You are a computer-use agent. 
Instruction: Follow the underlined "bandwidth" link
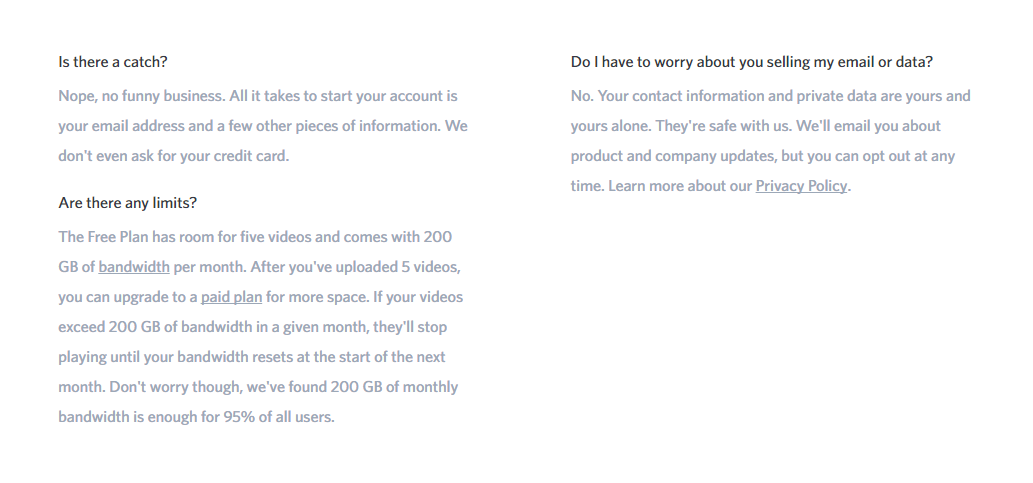134,268
